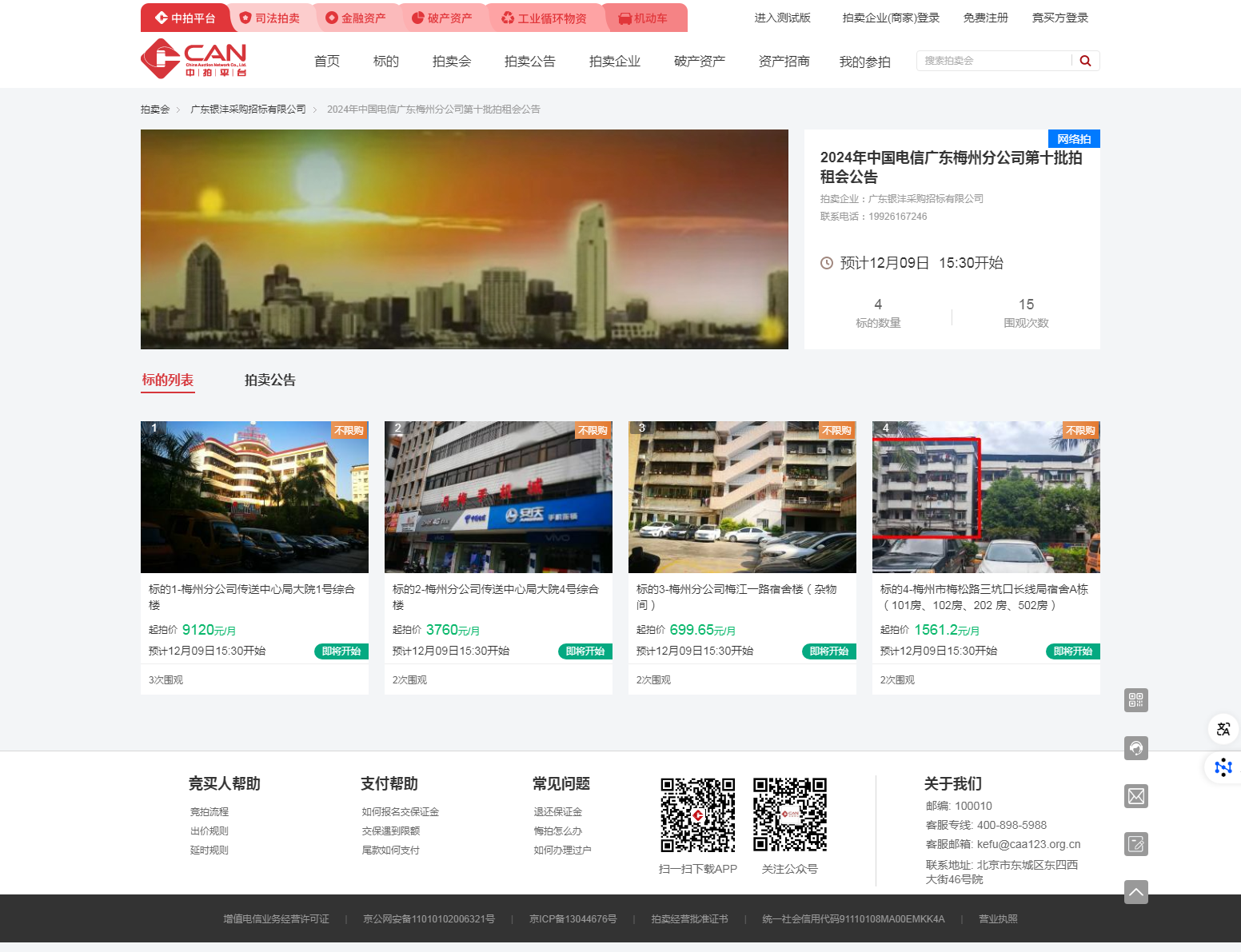Click 尾款如何支付 link

[391, 850]
